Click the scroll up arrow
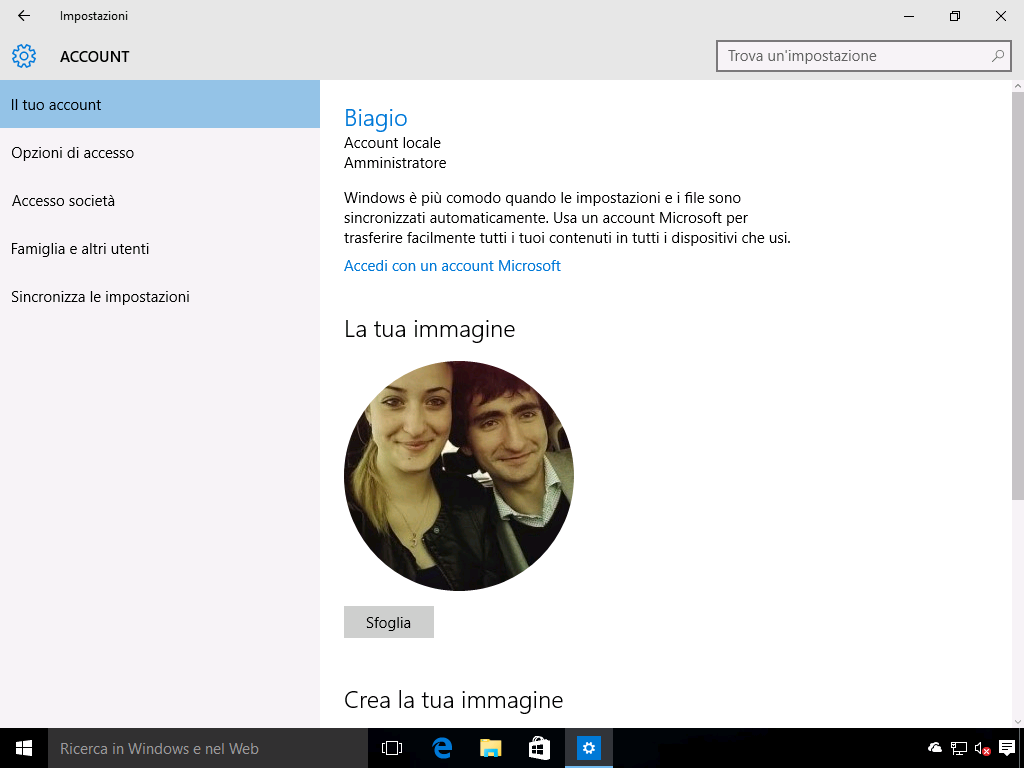The width and height of the screenshot is (1024, 768). tap(1017, 86)
